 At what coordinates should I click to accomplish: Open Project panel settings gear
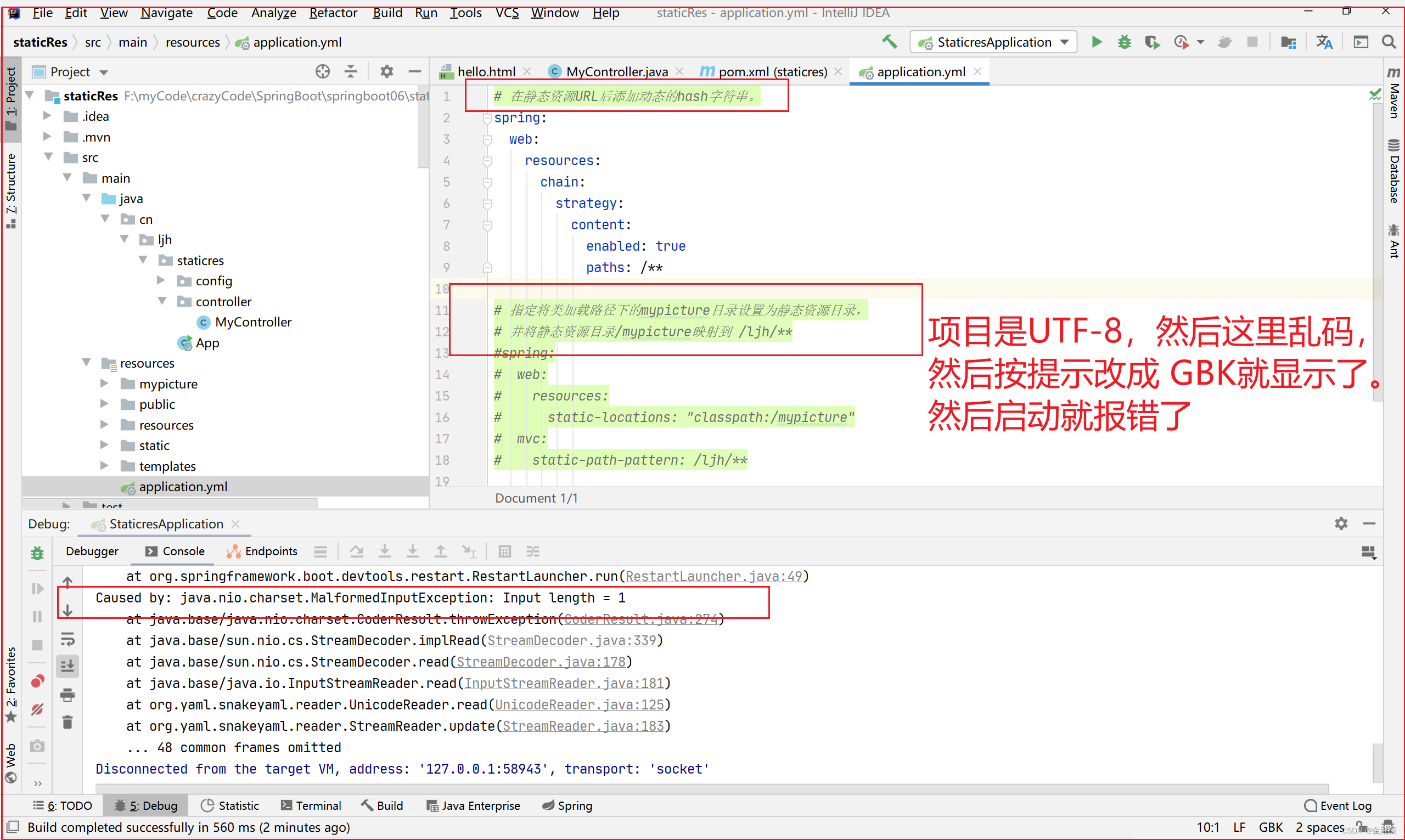[x=386, y=71]
